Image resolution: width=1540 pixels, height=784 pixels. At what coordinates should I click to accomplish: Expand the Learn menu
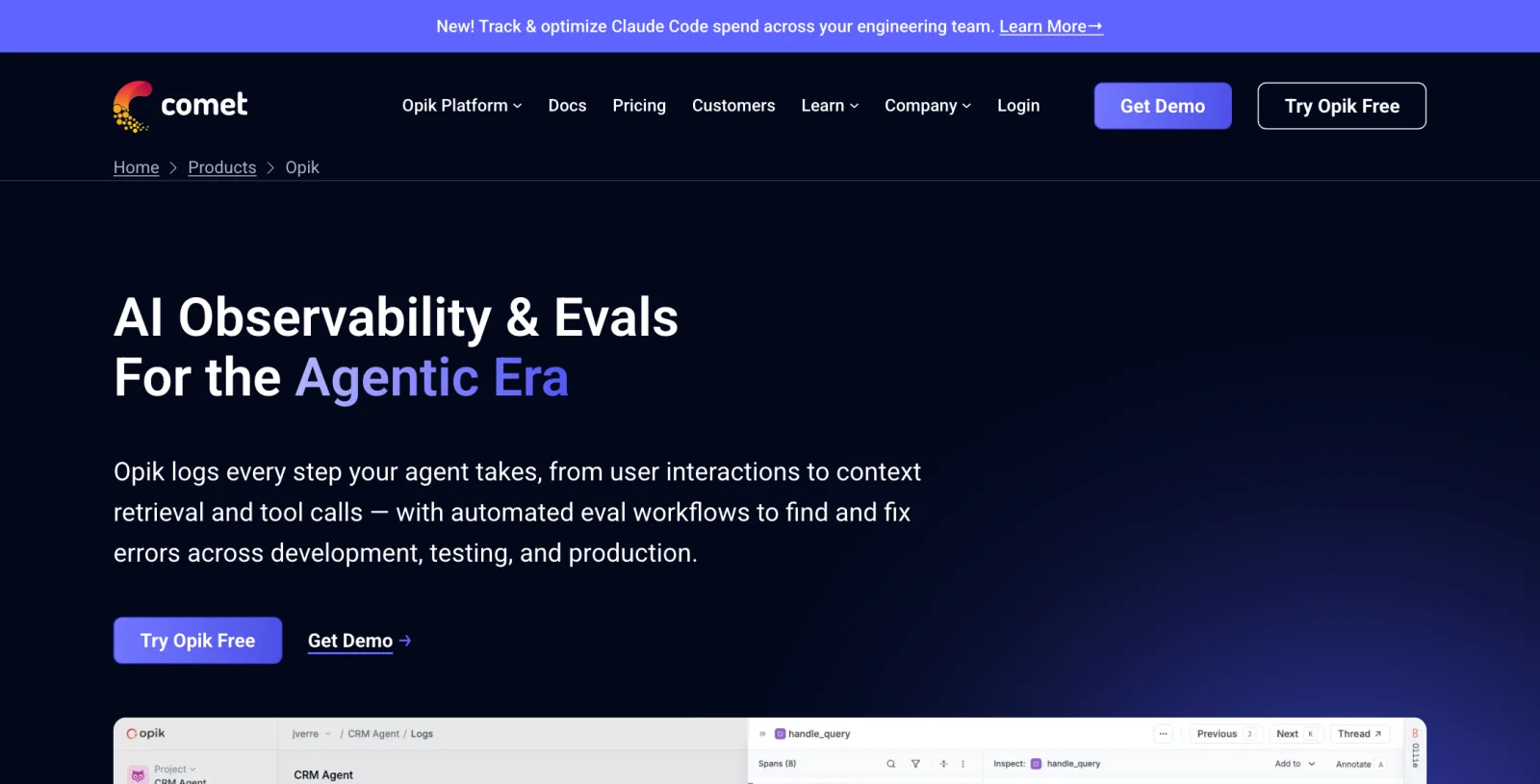coord(830,106)
